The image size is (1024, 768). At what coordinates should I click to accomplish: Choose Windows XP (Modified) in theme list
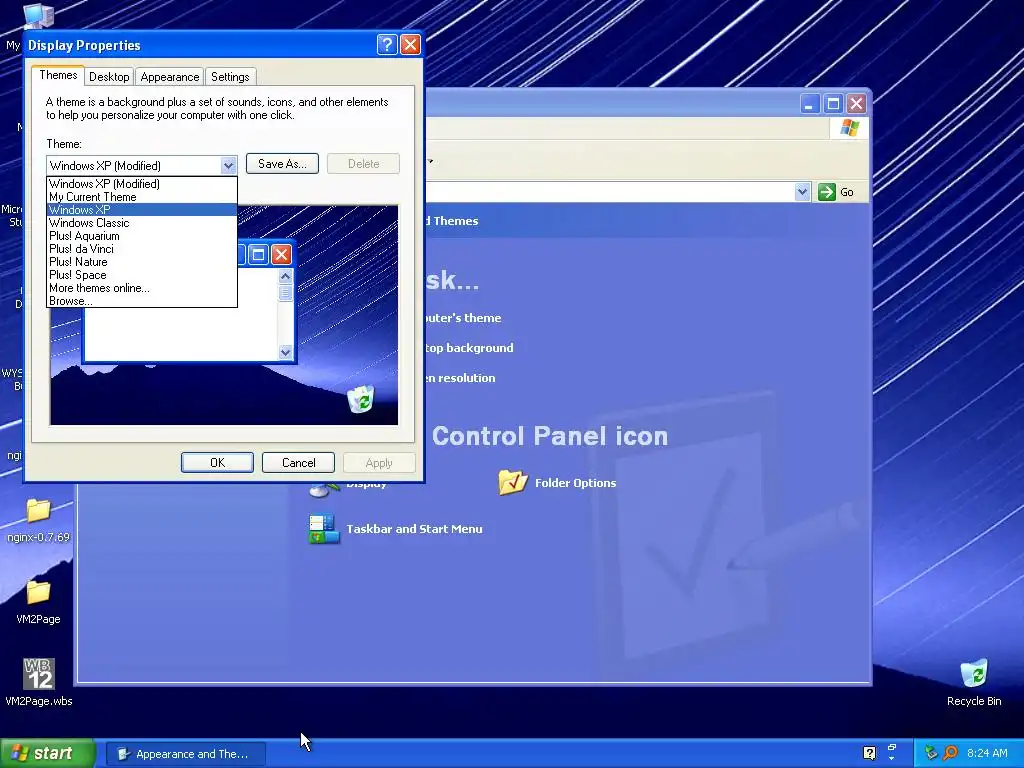click(142, 184)
